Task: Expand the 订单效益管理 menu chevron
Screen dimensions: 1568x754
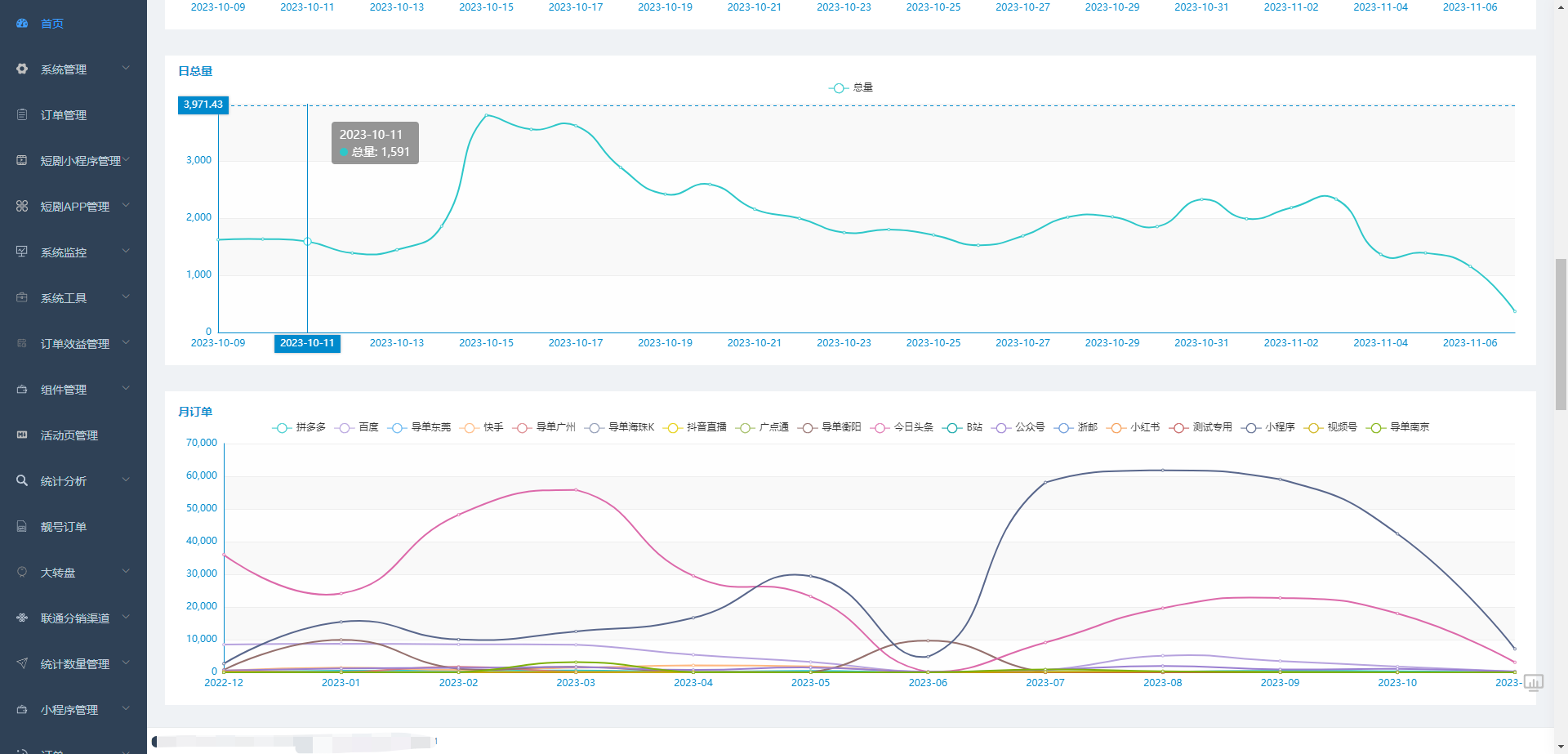Action: point(126,343)
